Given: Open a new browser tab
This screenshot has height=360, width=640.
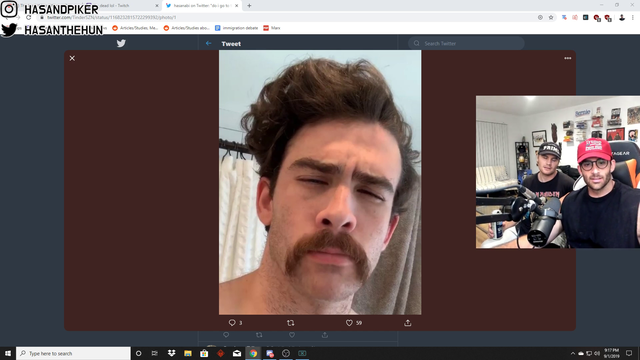Looking at the screenshot, I should coord(249,6).
